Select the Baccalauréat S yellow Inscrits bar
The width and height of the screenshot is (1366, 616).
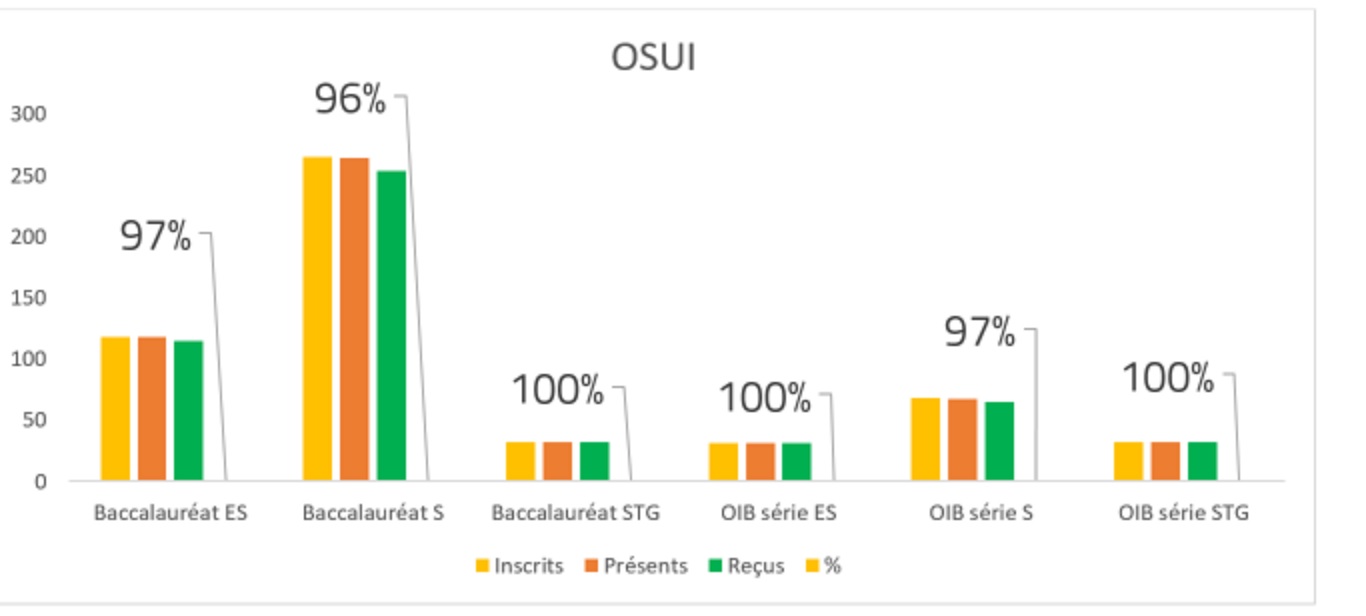(x=317, y=320)
